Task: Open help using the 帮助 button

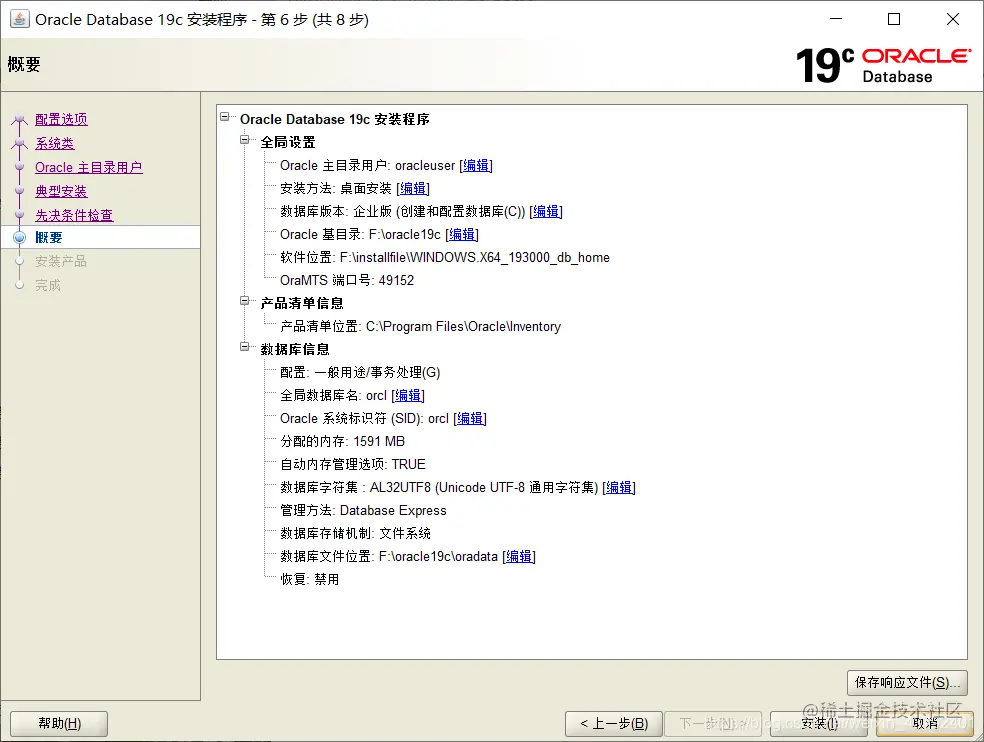Action: tap(58, 722)
